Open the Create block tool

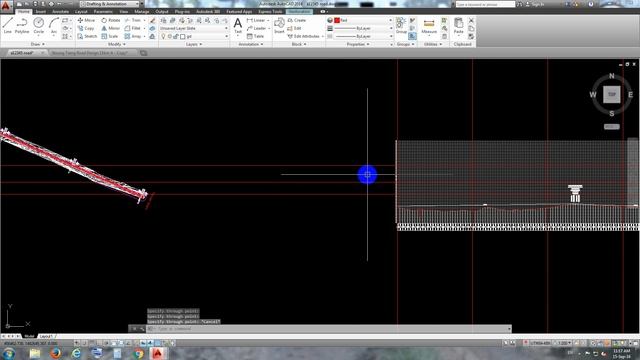297,20
